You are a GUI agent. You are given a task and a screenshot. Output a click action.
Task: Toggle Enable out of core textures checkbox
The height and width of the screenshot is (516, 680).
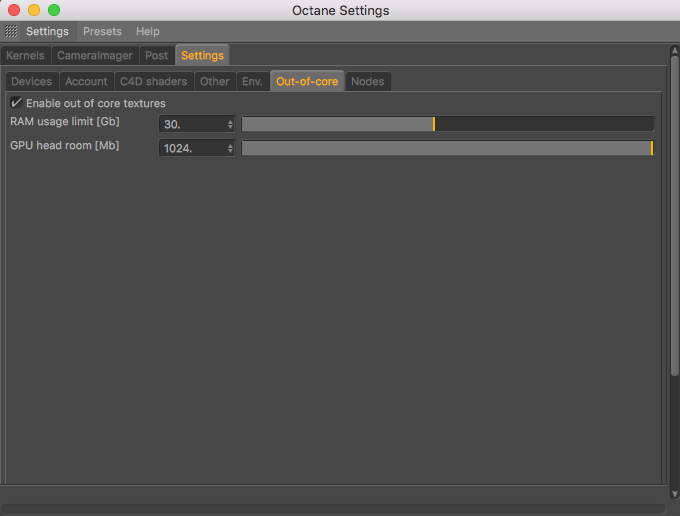tap(16, 103)
